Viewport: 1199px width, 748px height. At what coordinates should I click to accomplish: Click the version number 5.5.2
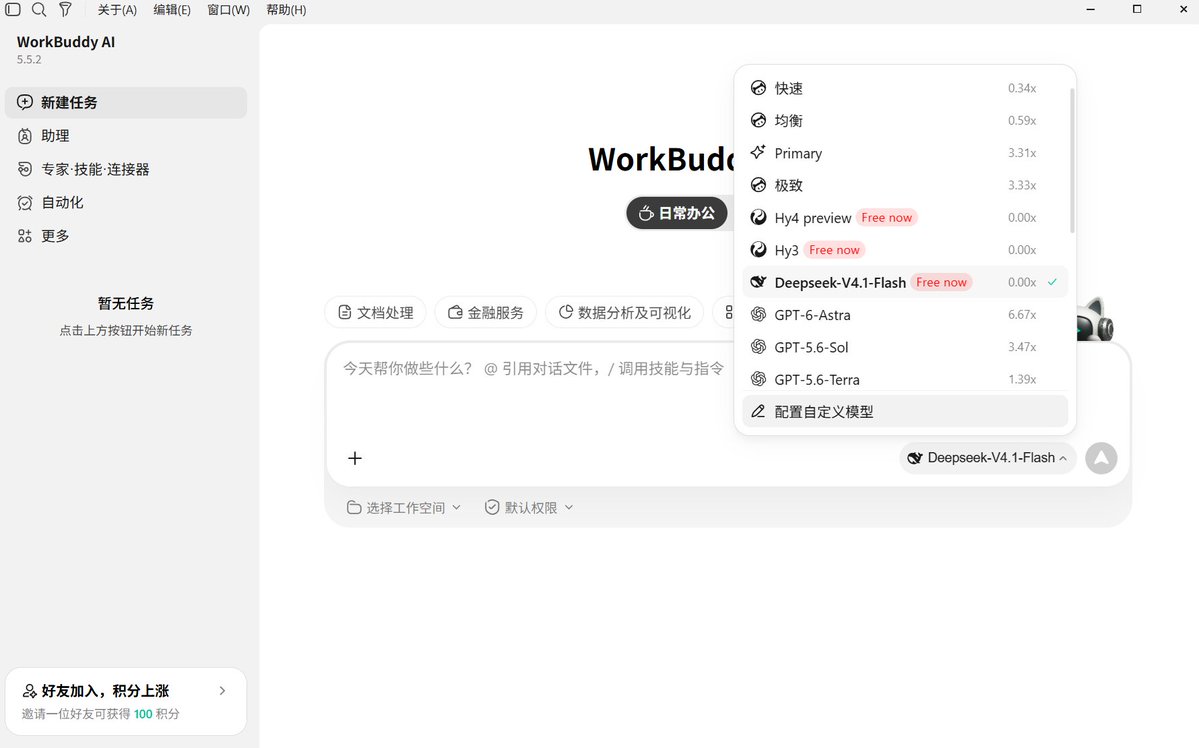pyautogui.click(x=29, y=60)
